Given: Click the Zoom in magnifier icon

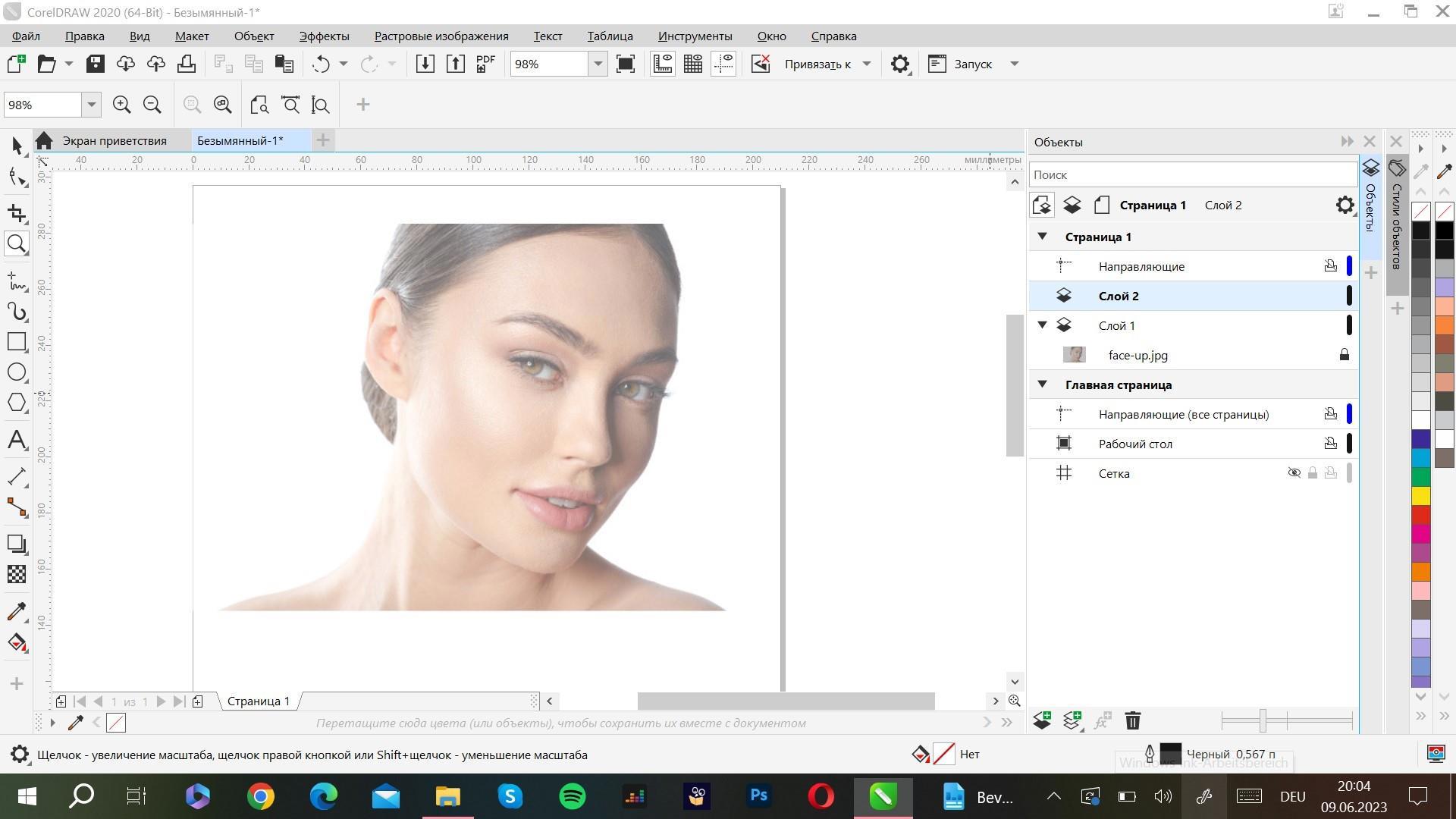Looking at the screenshot, I should click(121, 105).
